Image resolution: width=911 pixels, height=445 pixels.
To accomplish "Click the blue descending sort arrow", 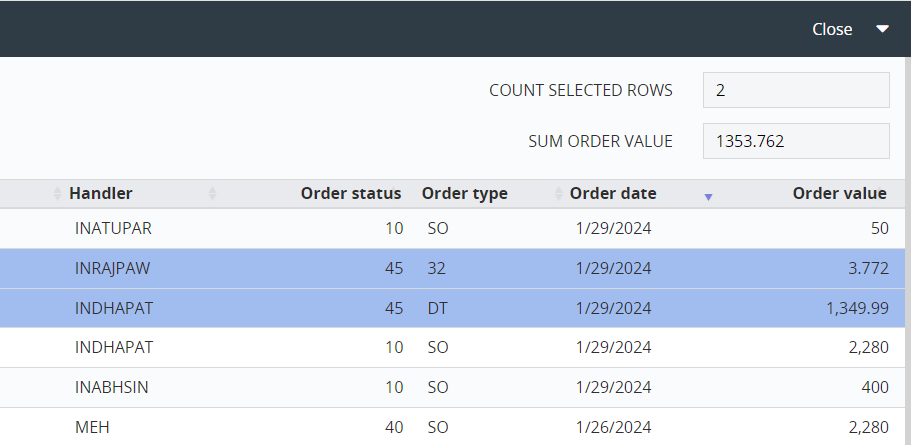I will tap(708, 198).
